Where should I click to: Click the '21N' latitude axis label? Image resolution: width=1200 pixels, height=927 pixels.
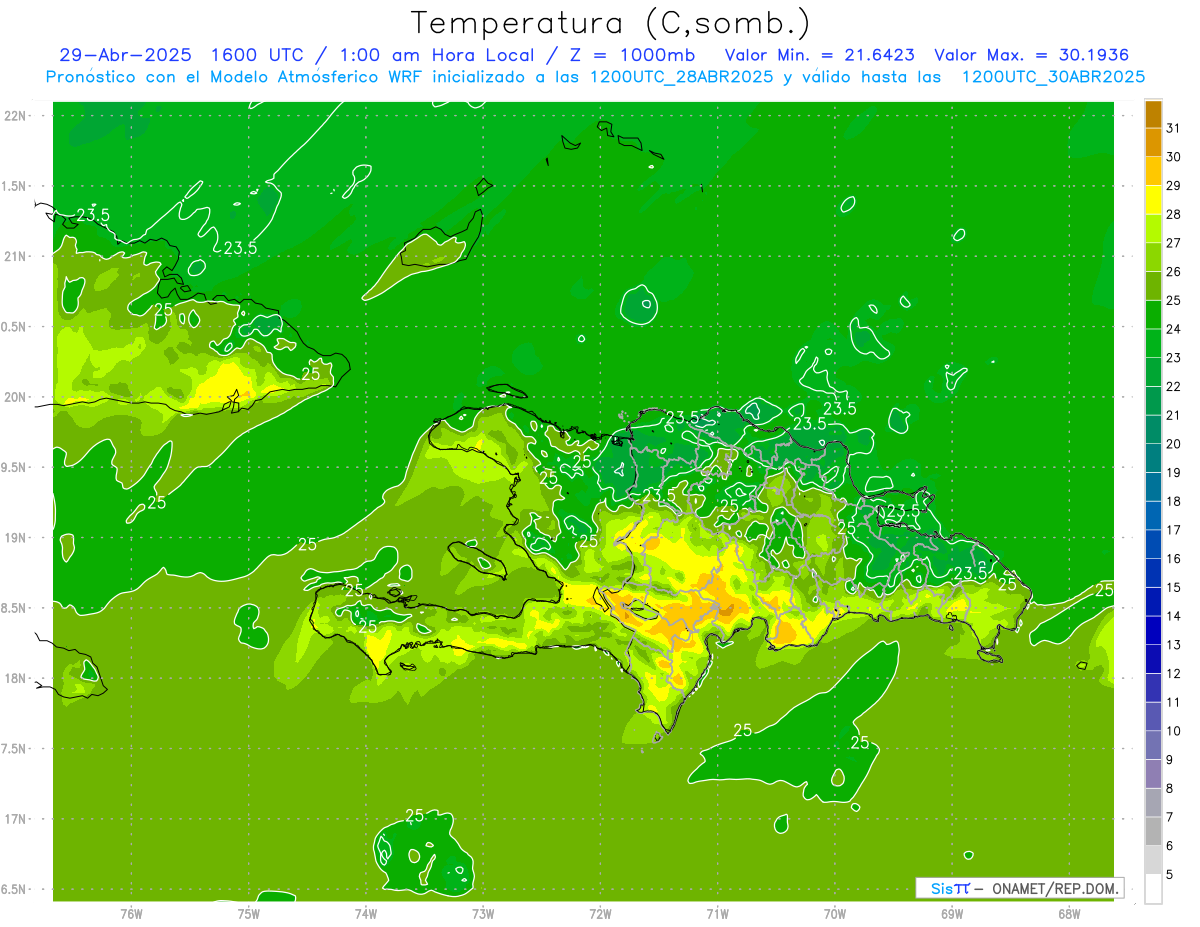pyautogui.click(x=15, y=256)
